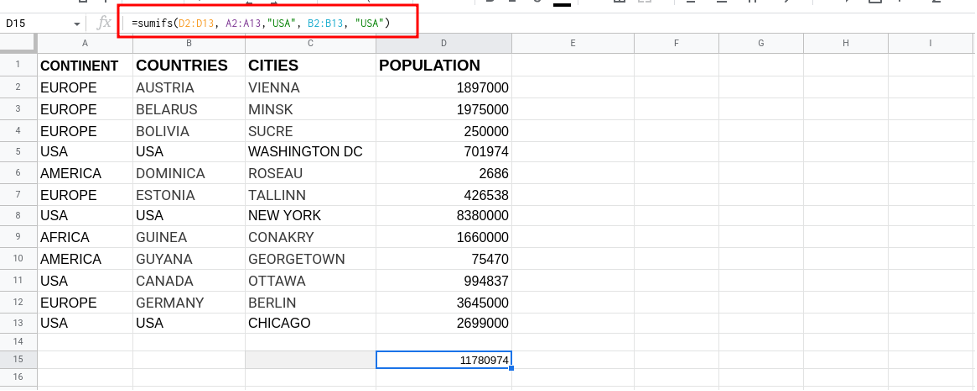Select row 14 header

[x=19, y=342]
